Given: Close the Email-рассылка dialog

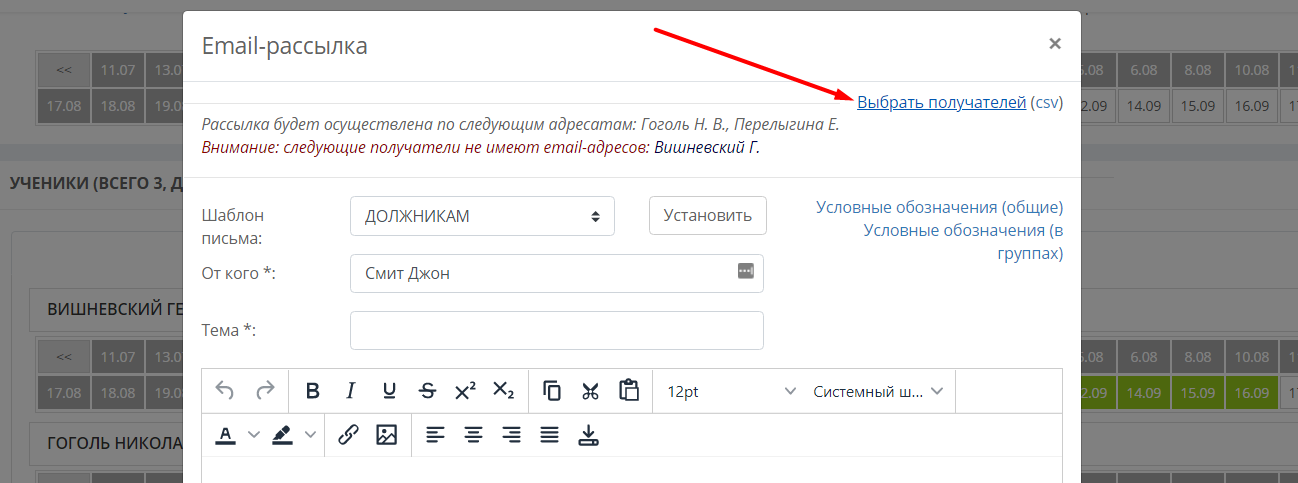Looking at the screenshot, I should point(1054,44).
